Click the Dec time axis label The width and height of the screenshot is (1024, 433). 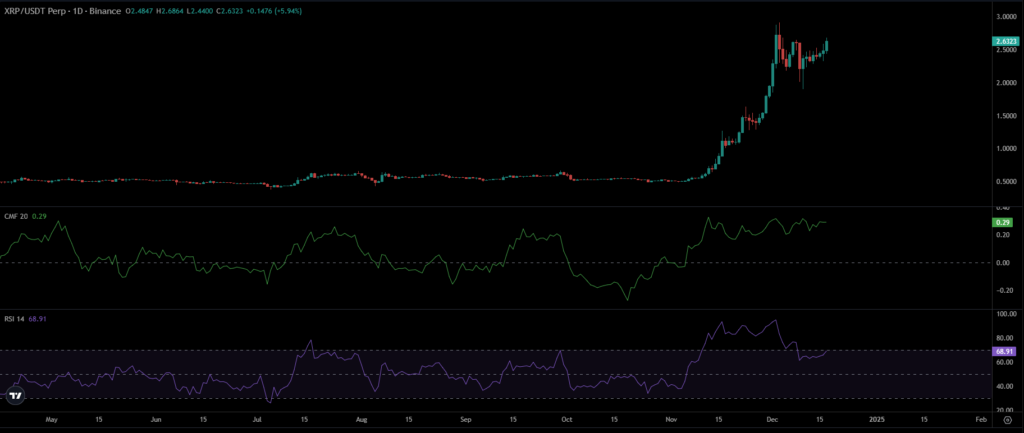771,418
